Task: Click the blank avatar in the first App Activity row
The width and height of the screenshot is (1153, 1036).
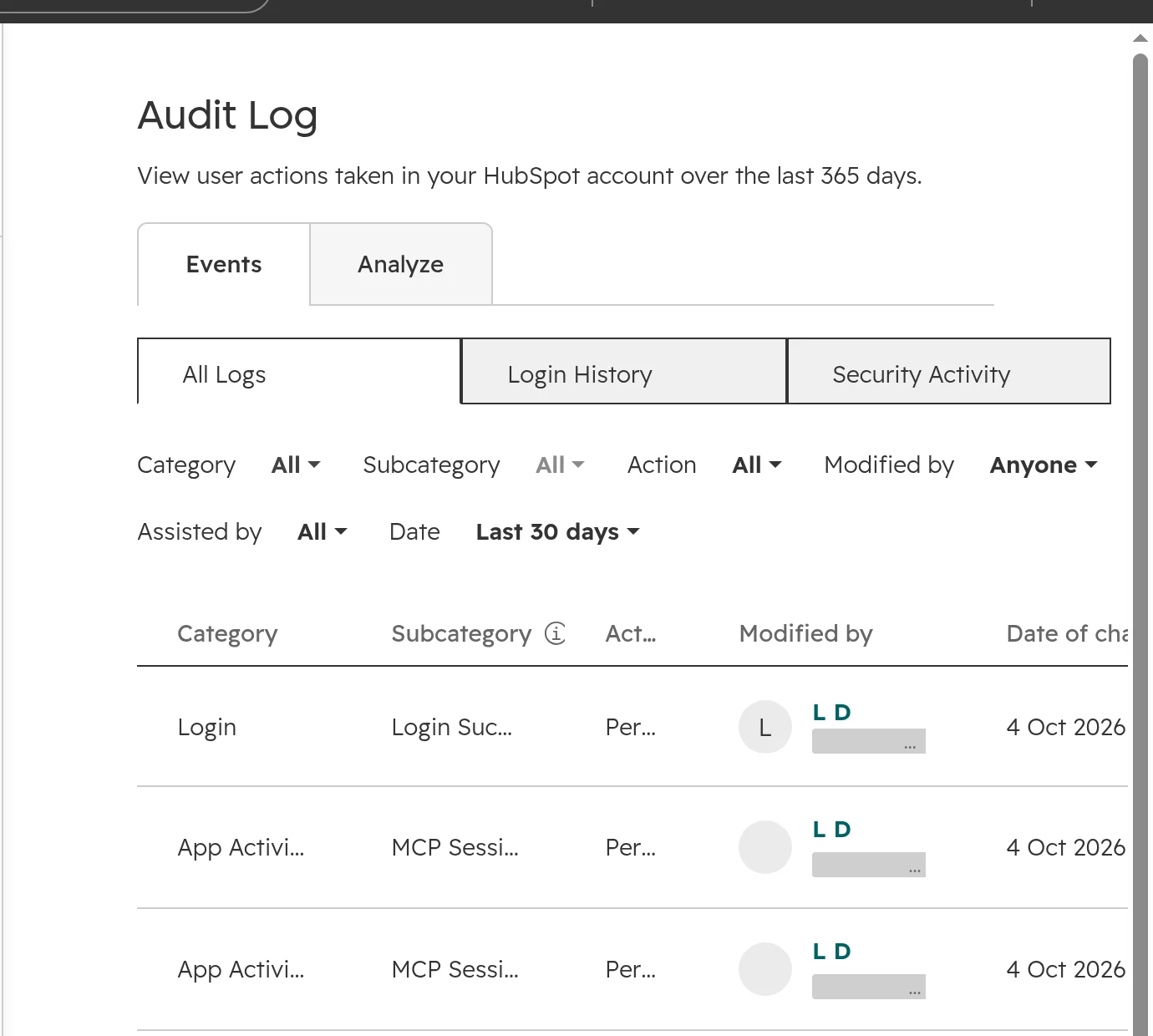Action: (765, 847)
